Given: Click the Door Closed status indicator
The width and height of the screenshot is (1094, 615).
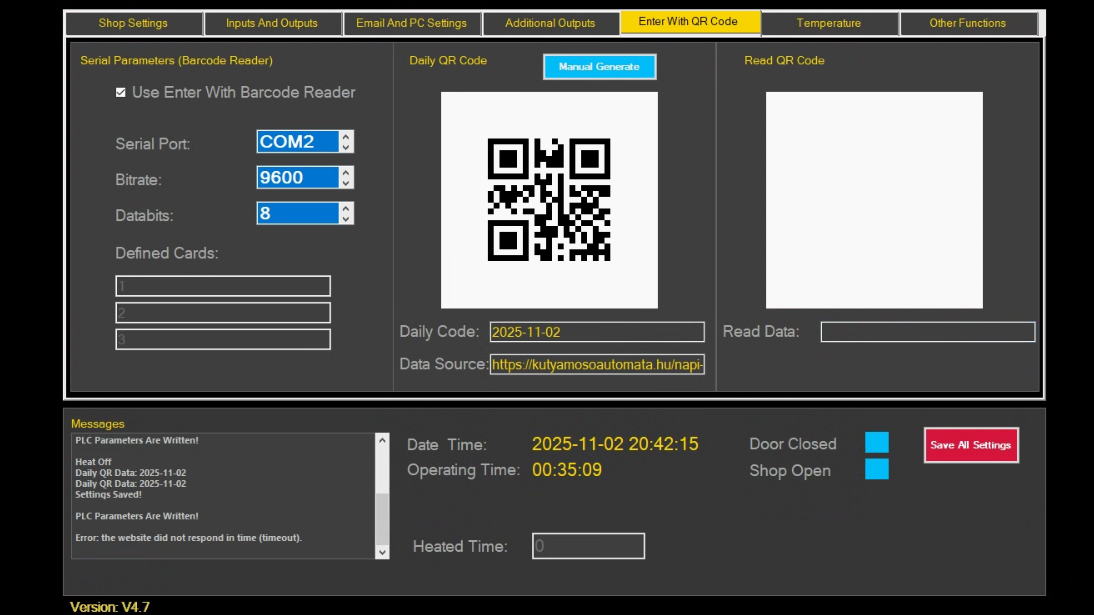Looking at the screenshot, I should [877, 443].
